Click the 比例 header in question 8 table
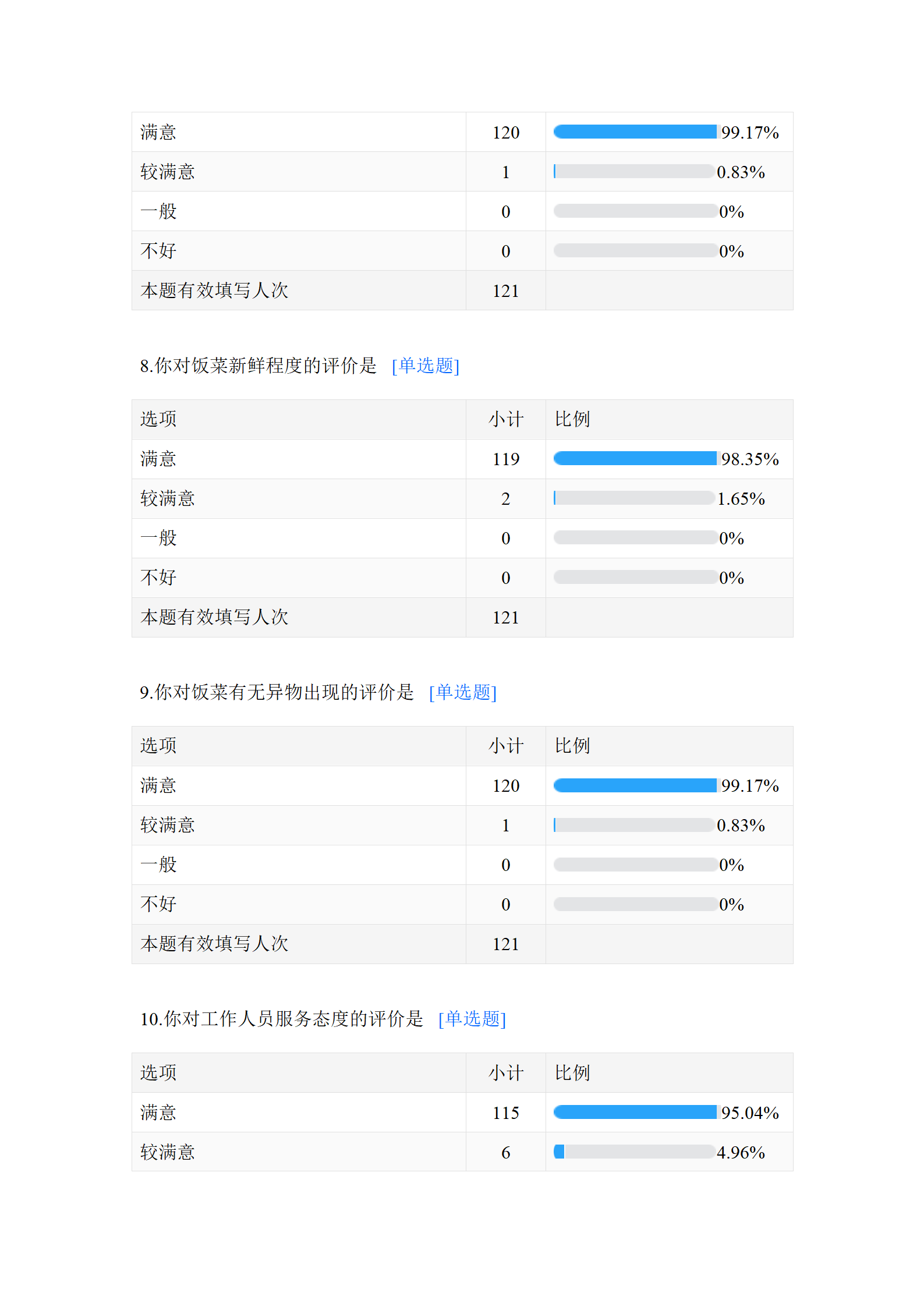 (572, 419)
